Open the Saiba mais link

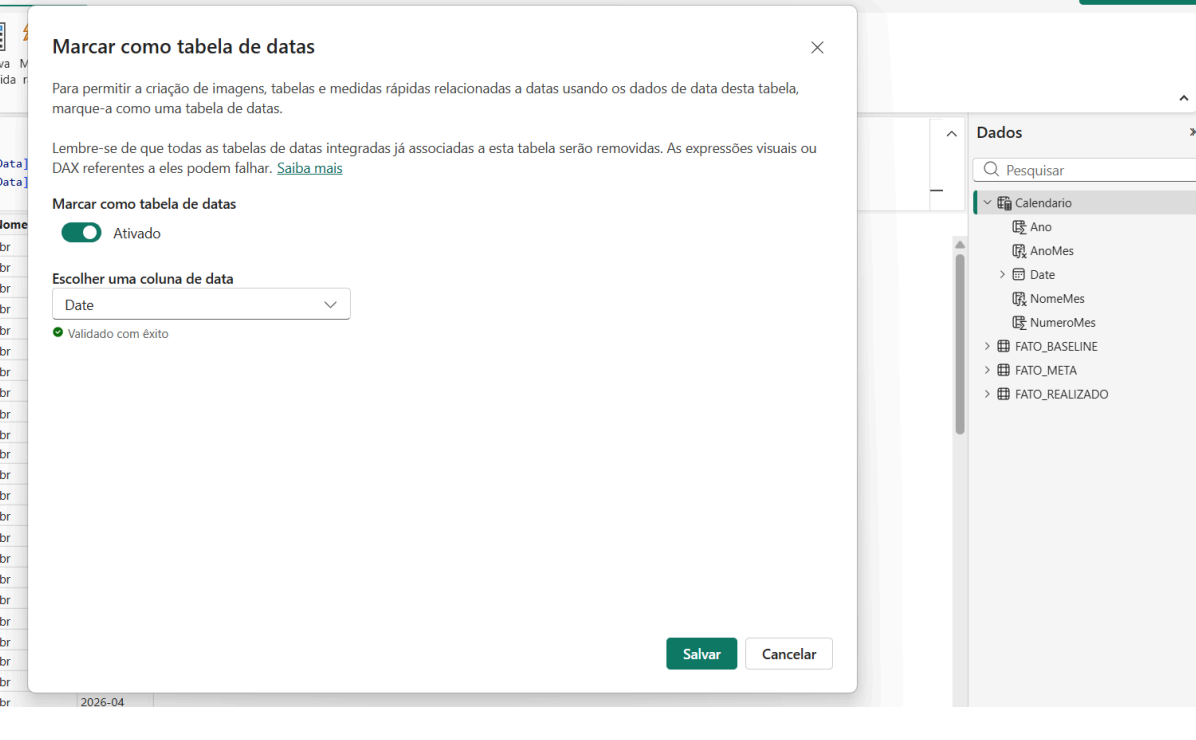click(310, 168)
